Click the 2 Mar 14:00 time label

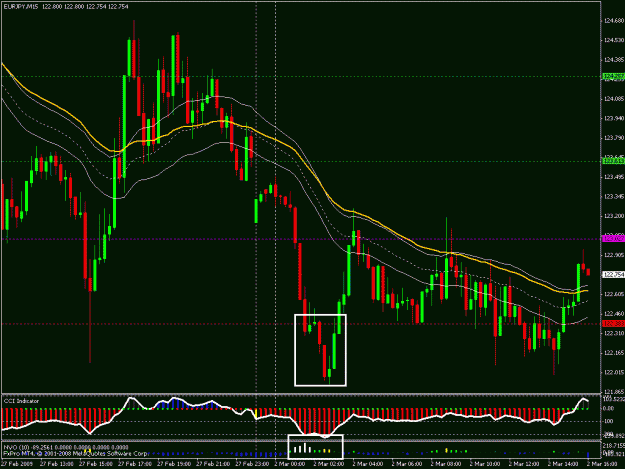[x=563, y=464]
